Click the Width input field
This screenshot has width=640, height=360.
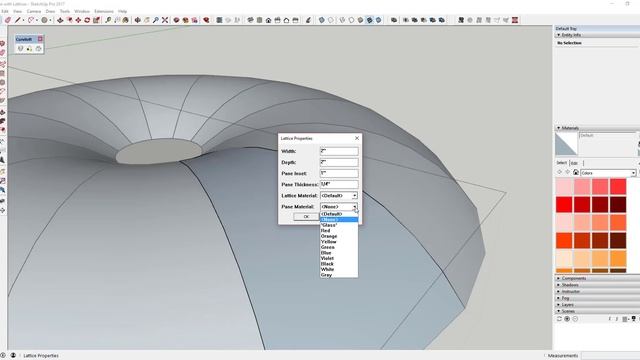click(339, 151)
